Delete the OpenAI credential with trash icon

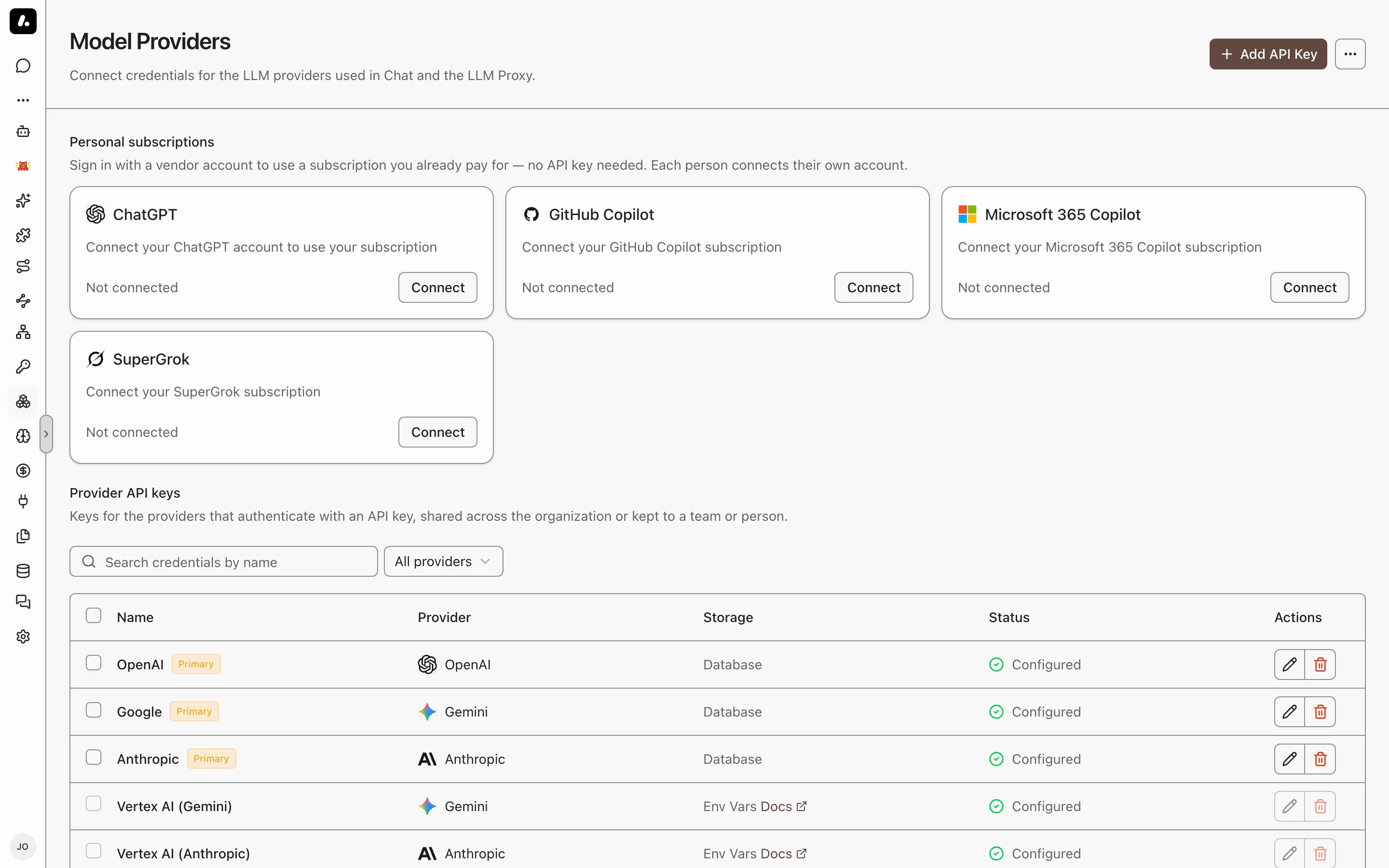click(1320, 664)
